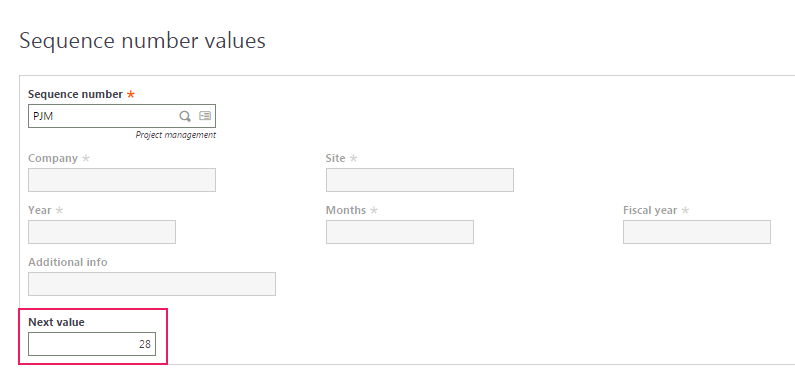Click the Sequence number label
Viewport: 795px width, 375px height.
coord(76,94)
